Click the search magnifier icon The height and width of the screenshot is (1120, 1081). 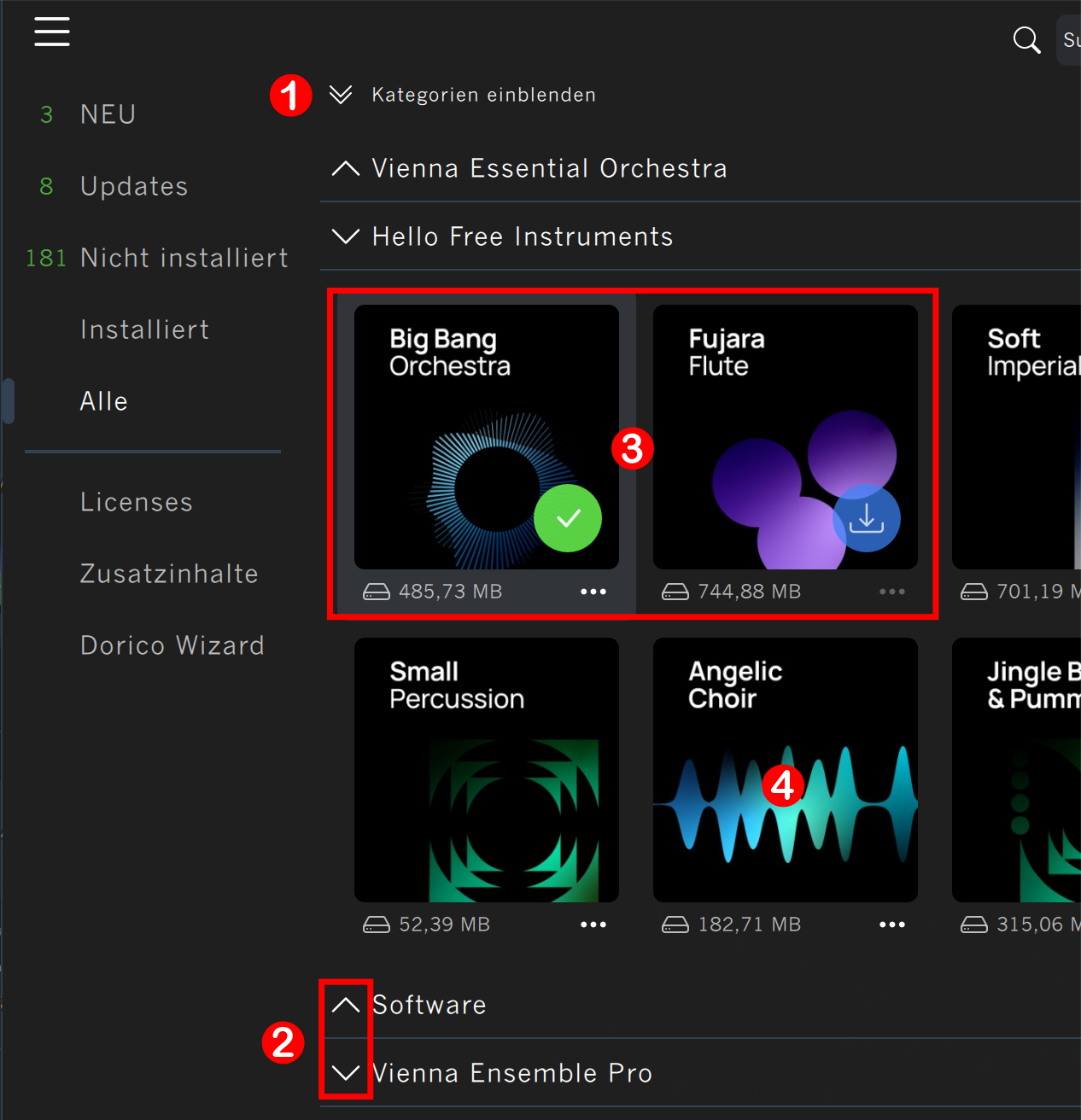point(1026,40)
